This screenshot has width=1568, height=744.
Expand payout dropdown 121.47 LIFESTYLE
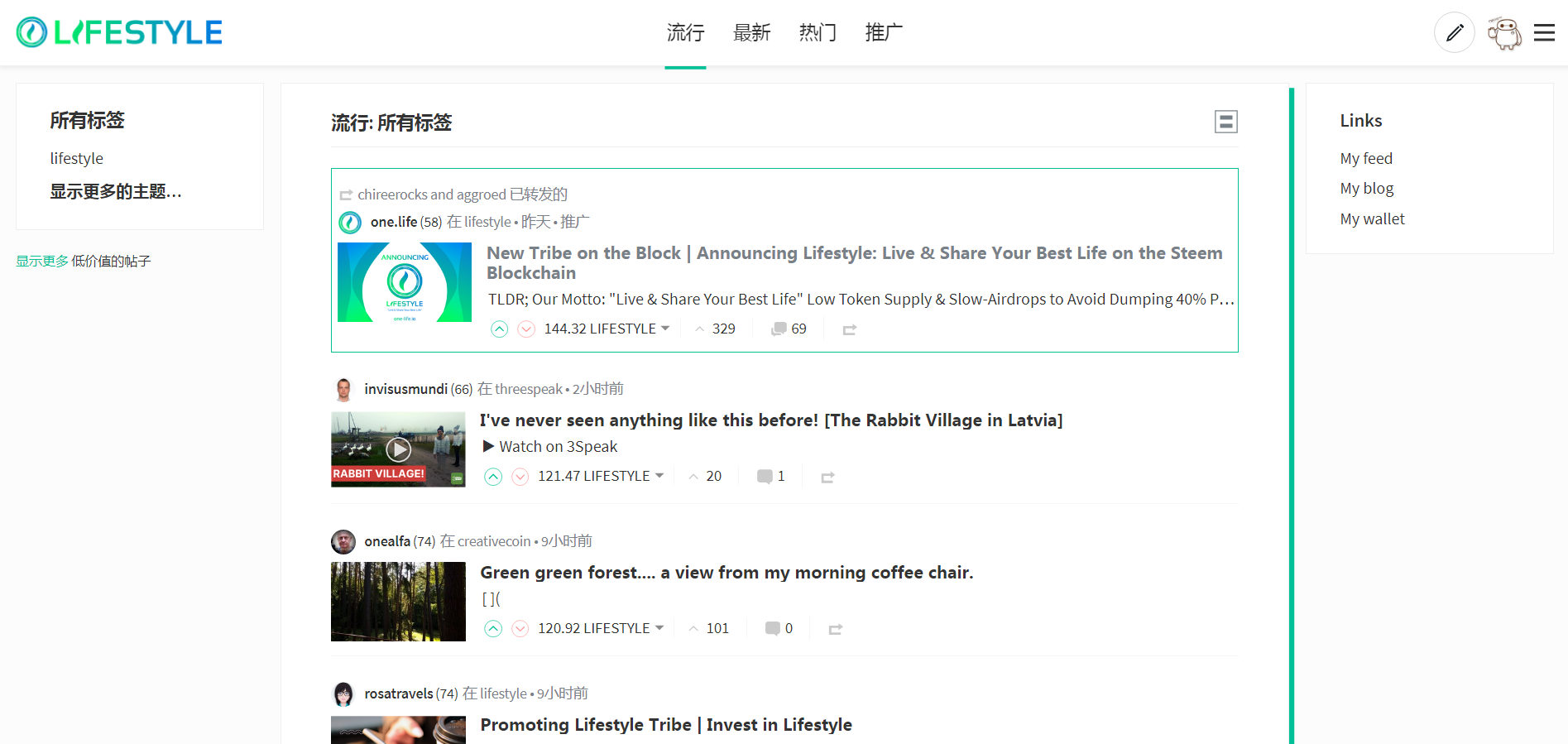tap(601, 476)
